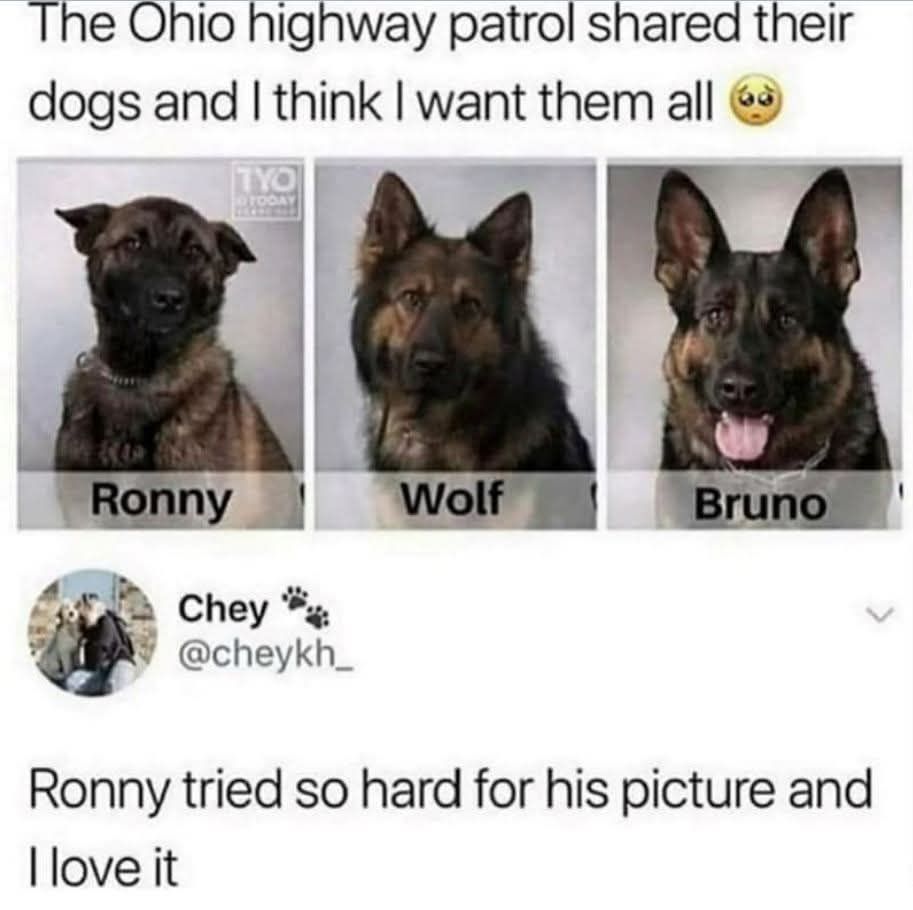
Task: Open Bruno's dog photo
Action: point(755,344)
